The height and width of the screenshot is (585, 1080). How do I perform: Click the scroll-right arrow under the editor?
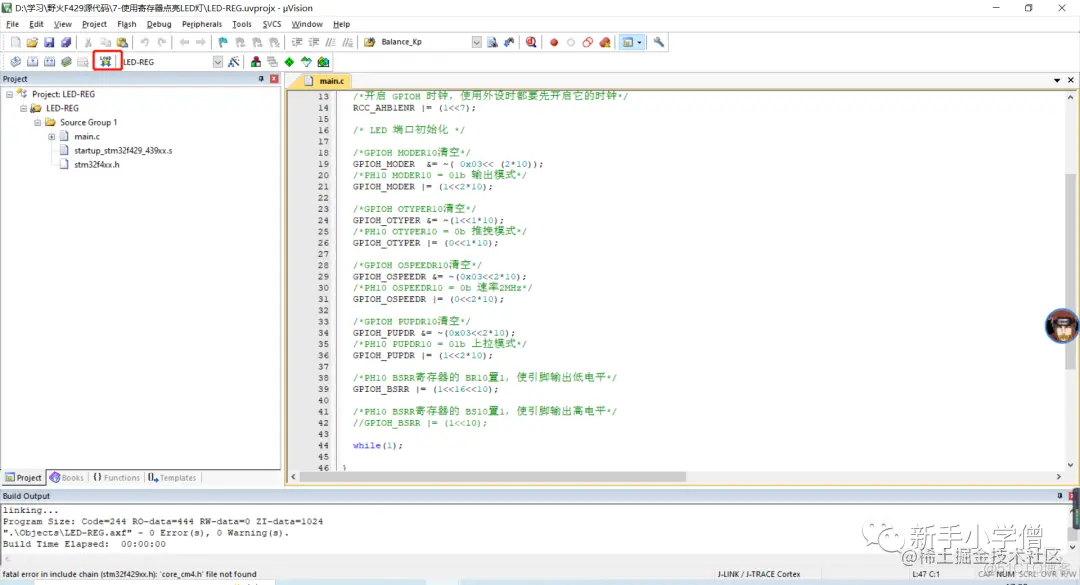point(1059,477)
